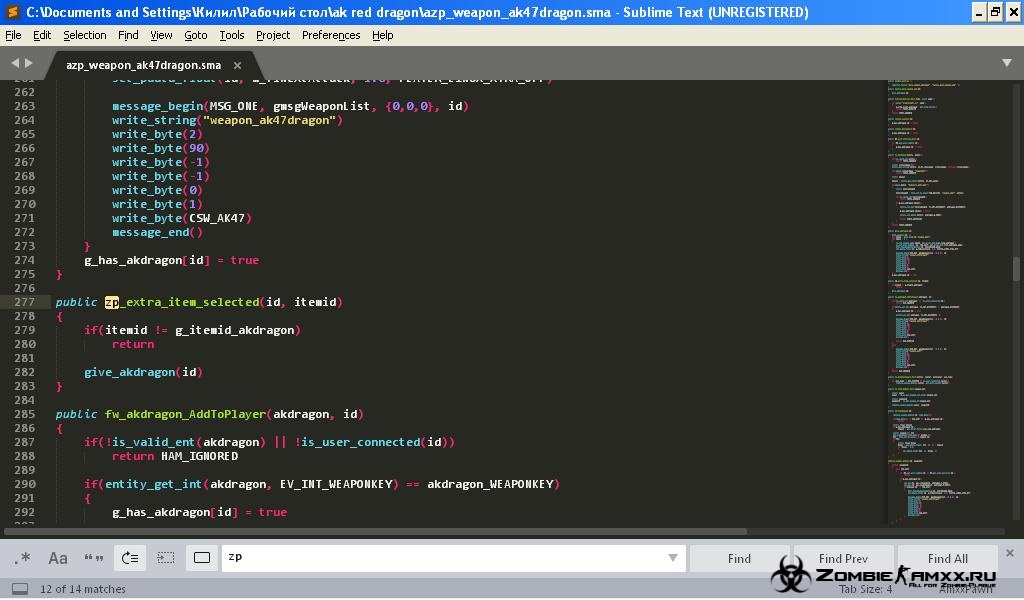The width and height of the screenshot is (1024, 600).
Task: Open the find history dropdown arrow
Action: click(x=673, y=558)
